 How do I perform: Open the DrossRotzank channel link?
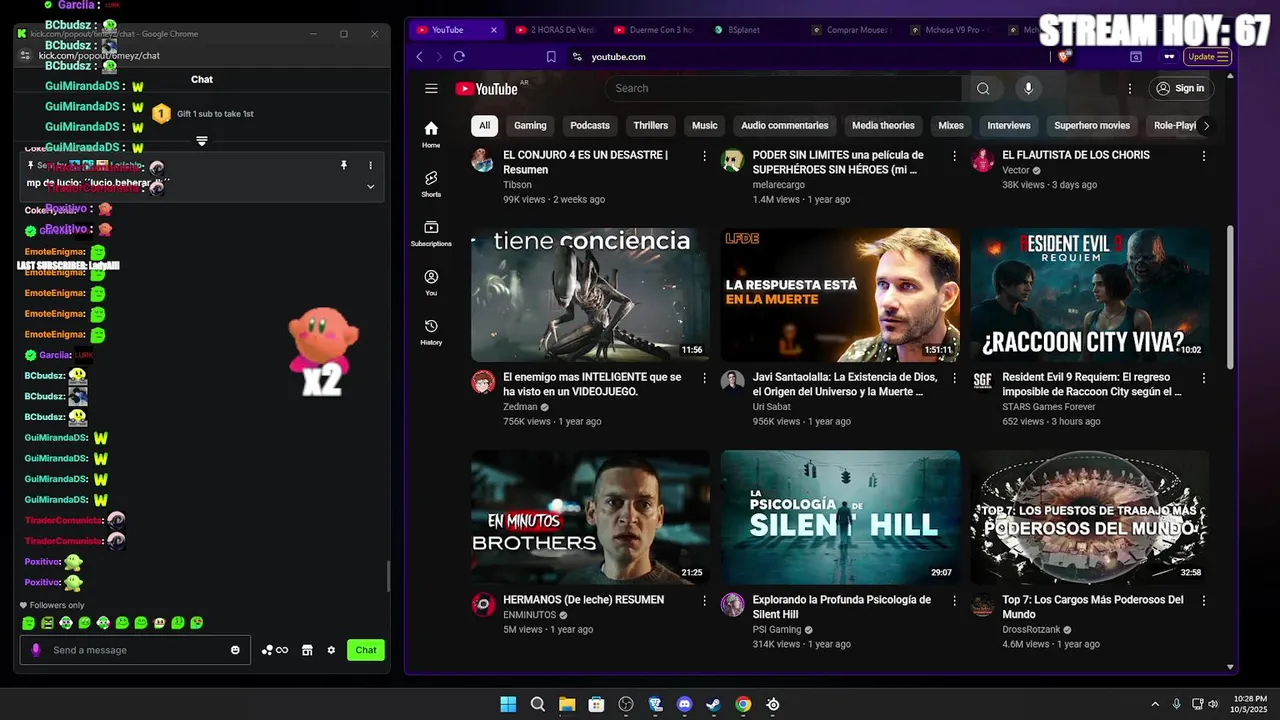pos(1030,630)
